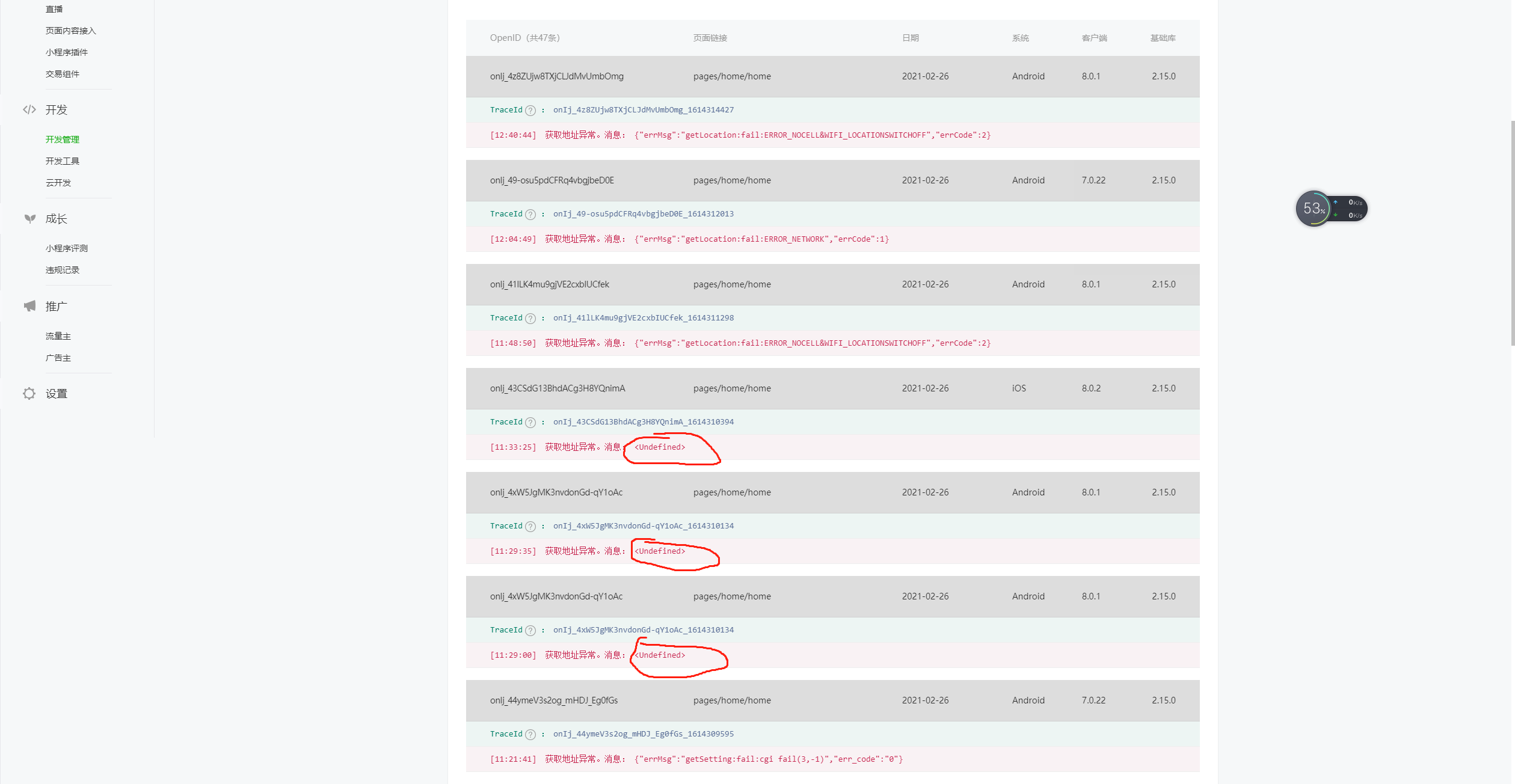
Task: Click the iOS record row header
Action: [832, 388]
